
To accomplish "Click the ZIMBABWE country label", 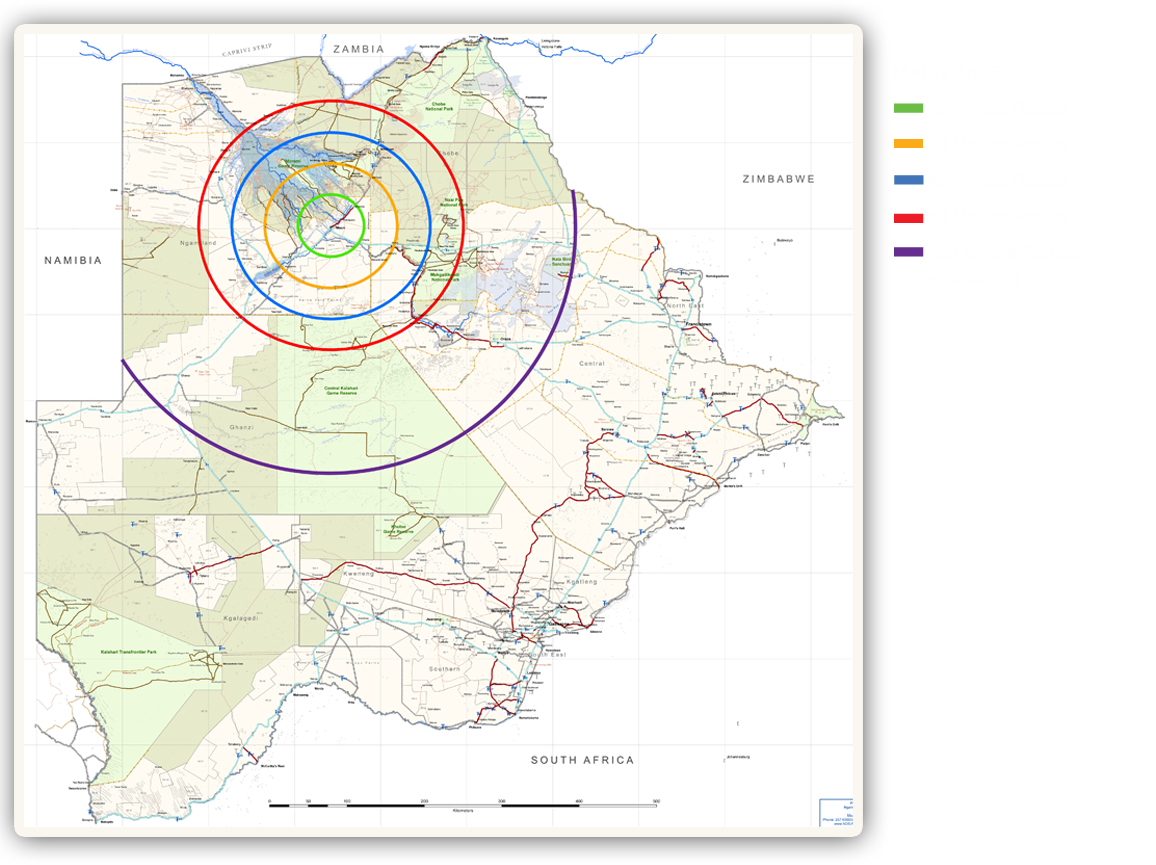I will (778, 179).
